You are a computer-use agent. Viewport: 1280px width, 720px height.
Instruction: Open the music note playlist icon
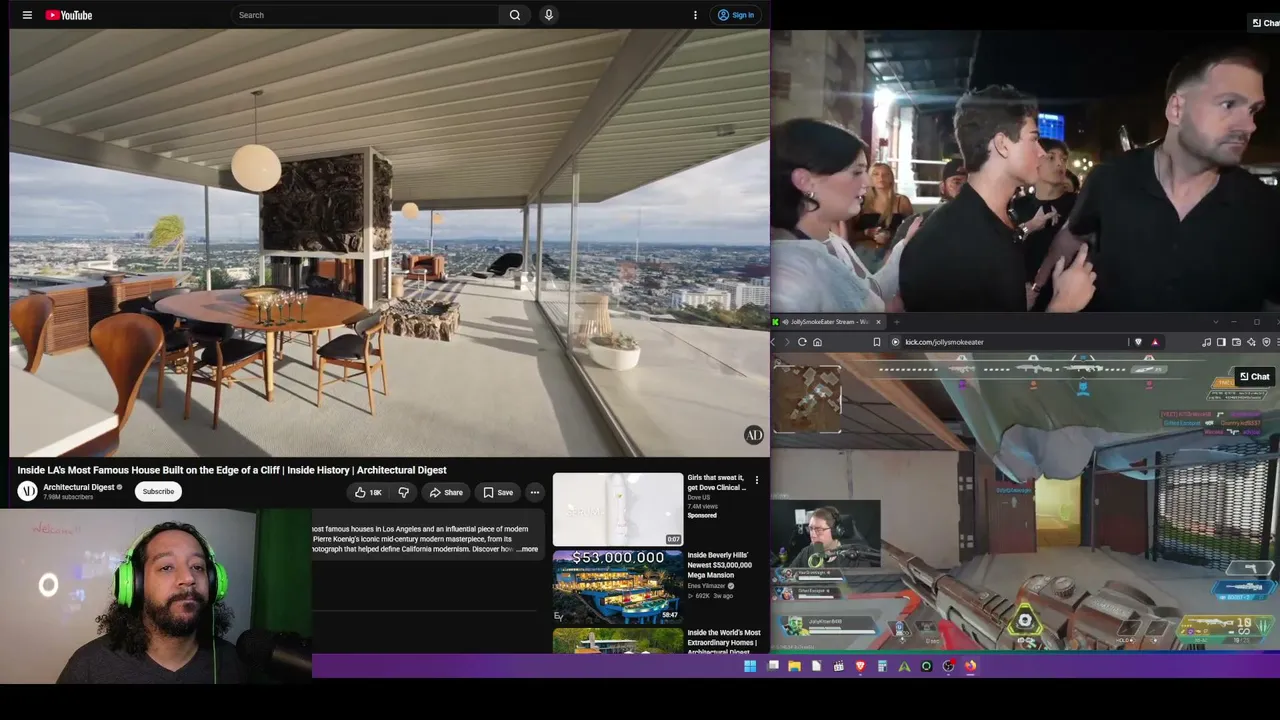(x=1207, y=342)
